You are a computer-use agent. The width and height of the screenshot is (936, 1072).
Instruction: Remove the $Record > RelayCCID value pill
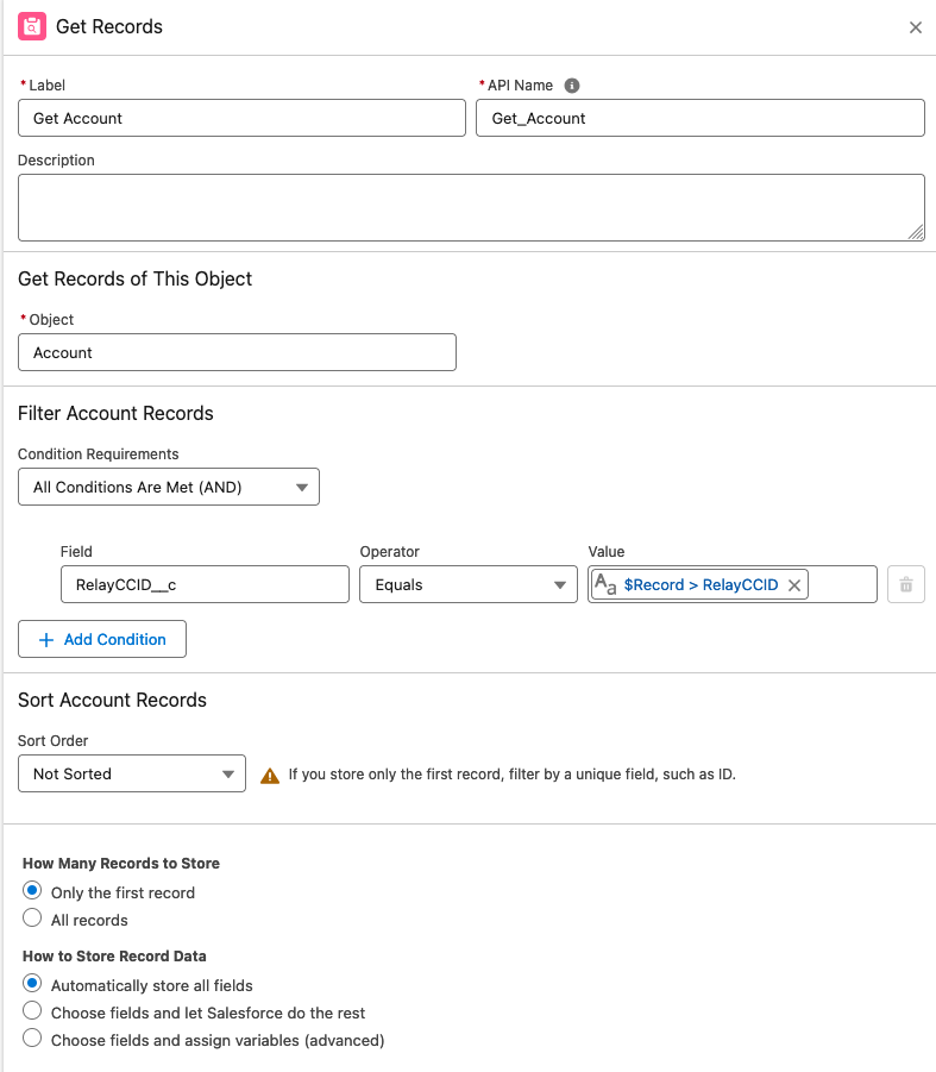click(x=794, y=585)
